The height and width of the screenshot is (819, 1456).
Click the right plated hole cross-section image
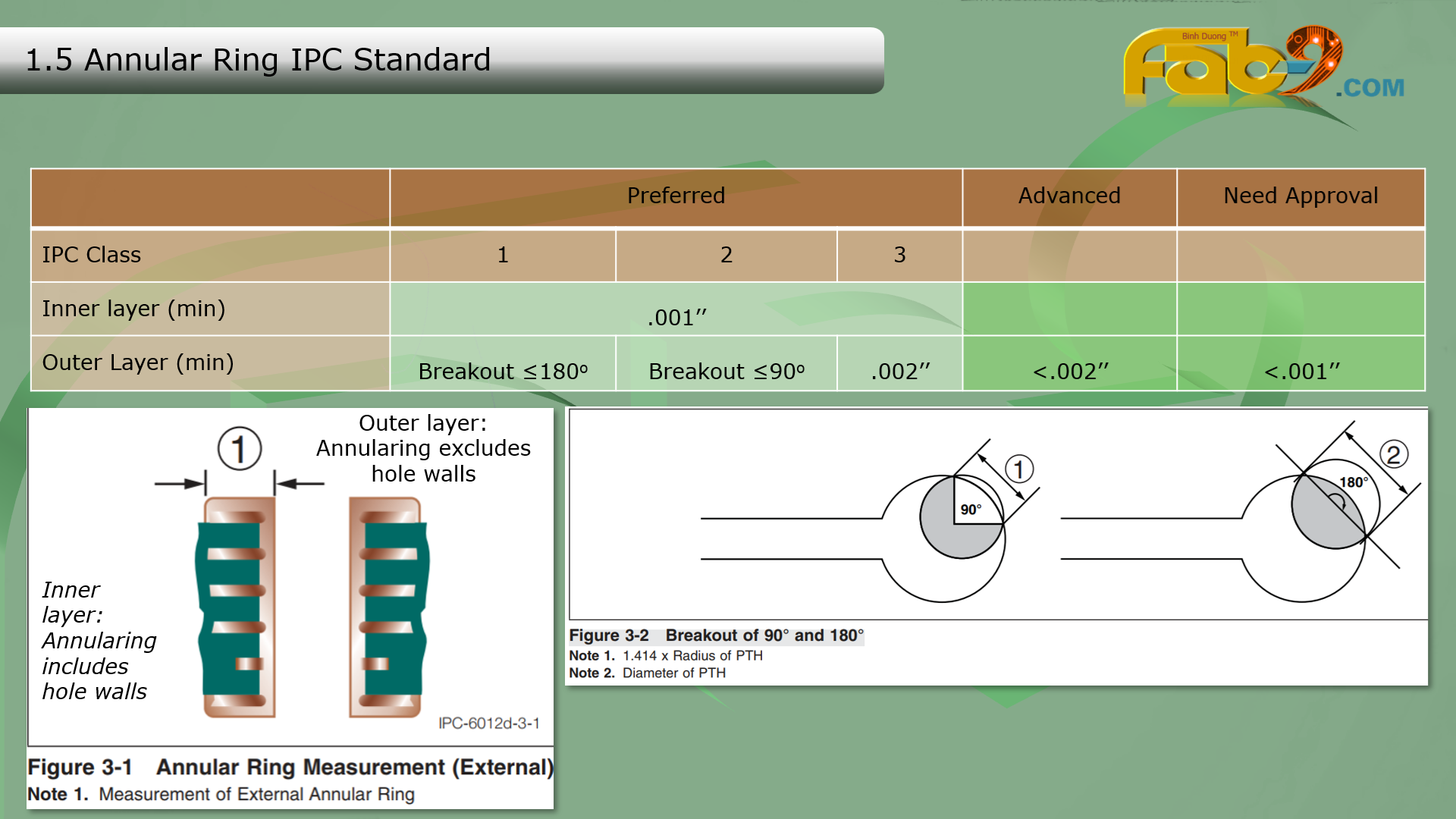click(x=388, y=607)
